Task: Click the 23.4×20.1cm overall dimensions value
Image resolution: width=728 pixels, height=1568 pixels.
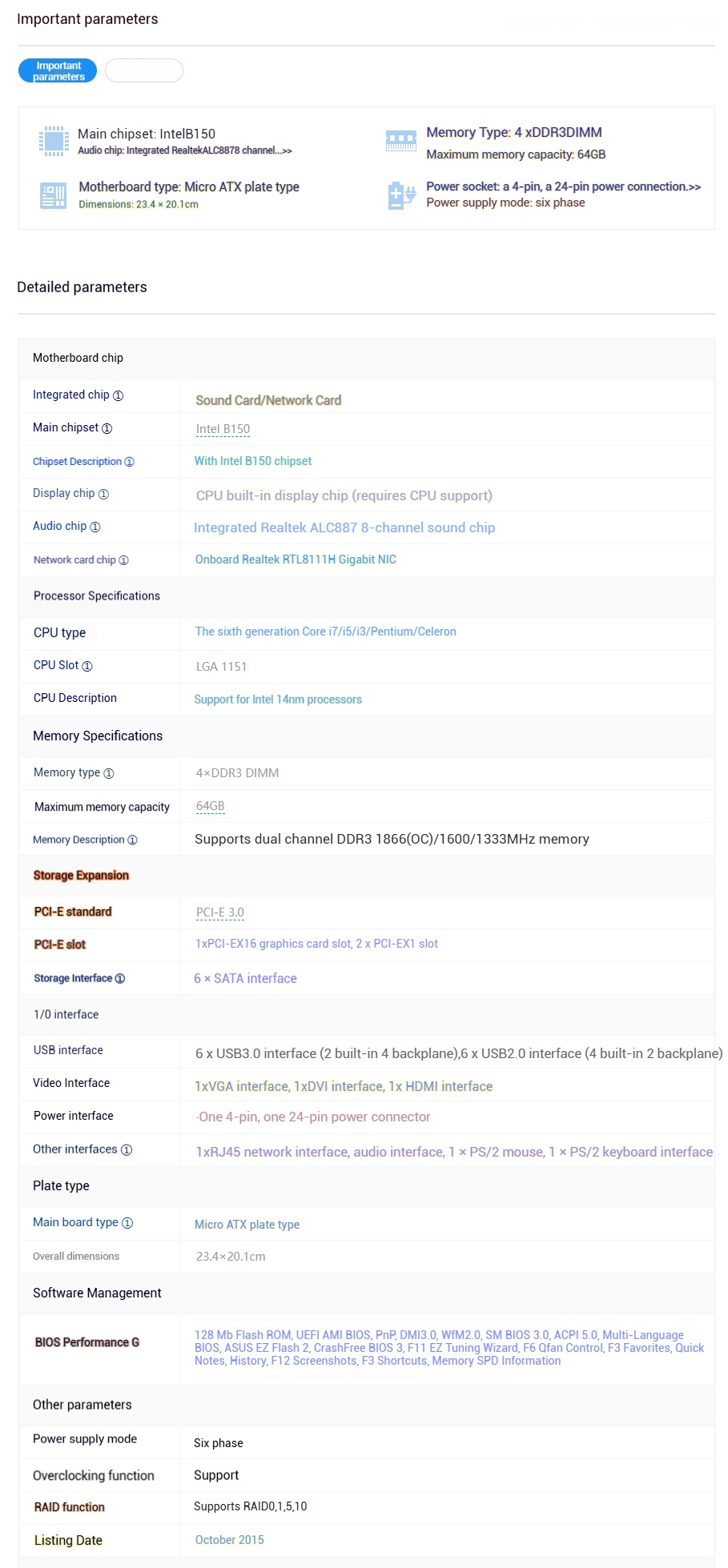Action: point(231,1257)
